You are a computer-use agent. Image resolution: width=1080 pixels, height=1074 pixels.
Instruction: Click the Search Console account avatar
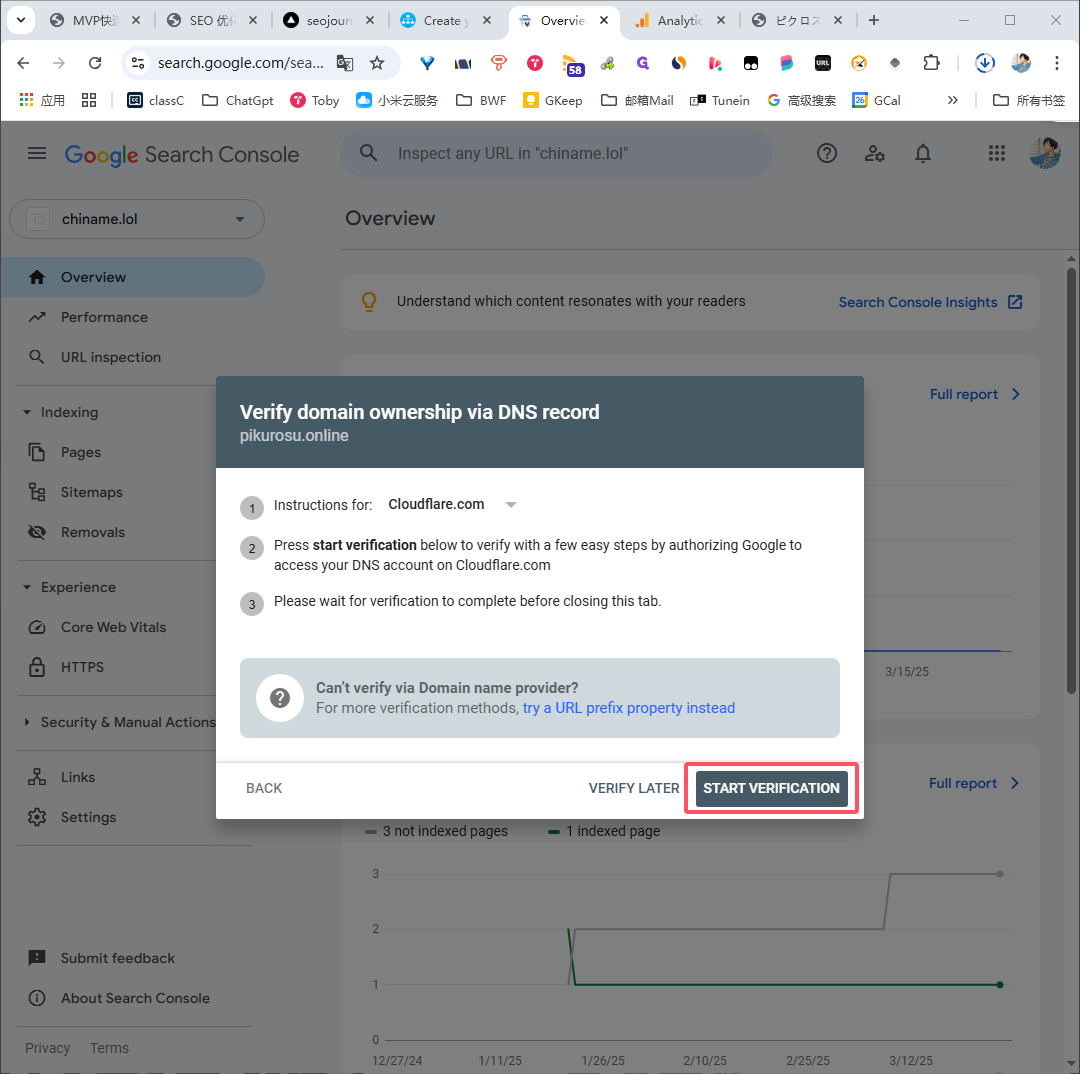click(1044, 153)
